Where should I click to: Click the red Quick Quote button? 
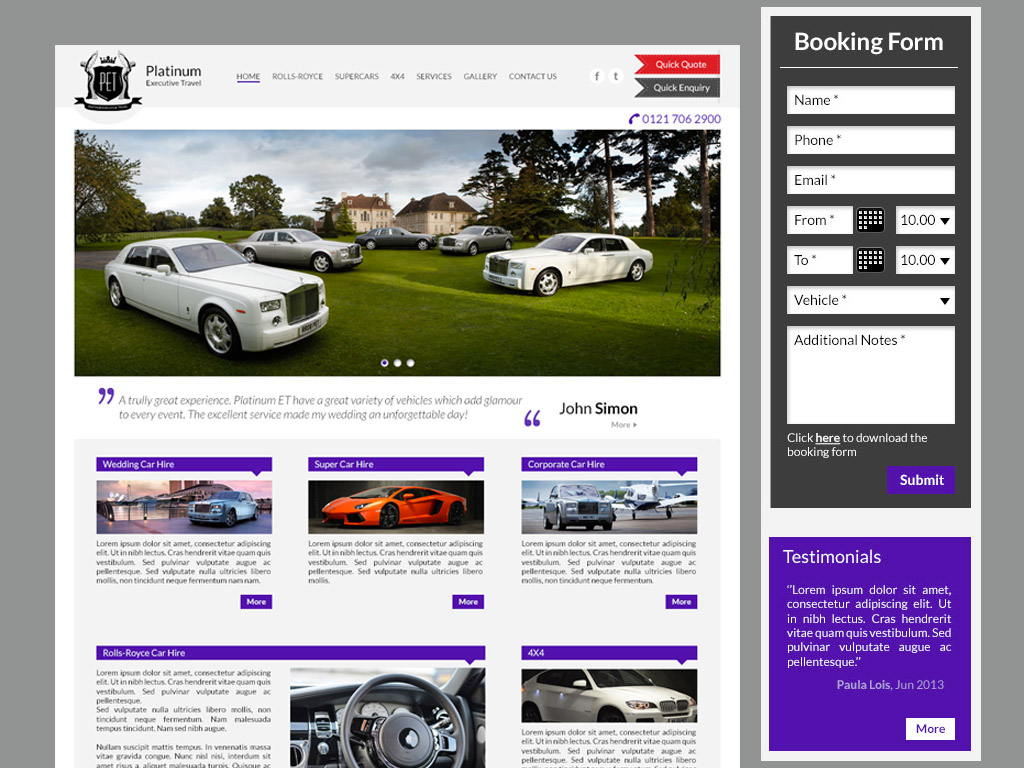[x=678, y=64]
